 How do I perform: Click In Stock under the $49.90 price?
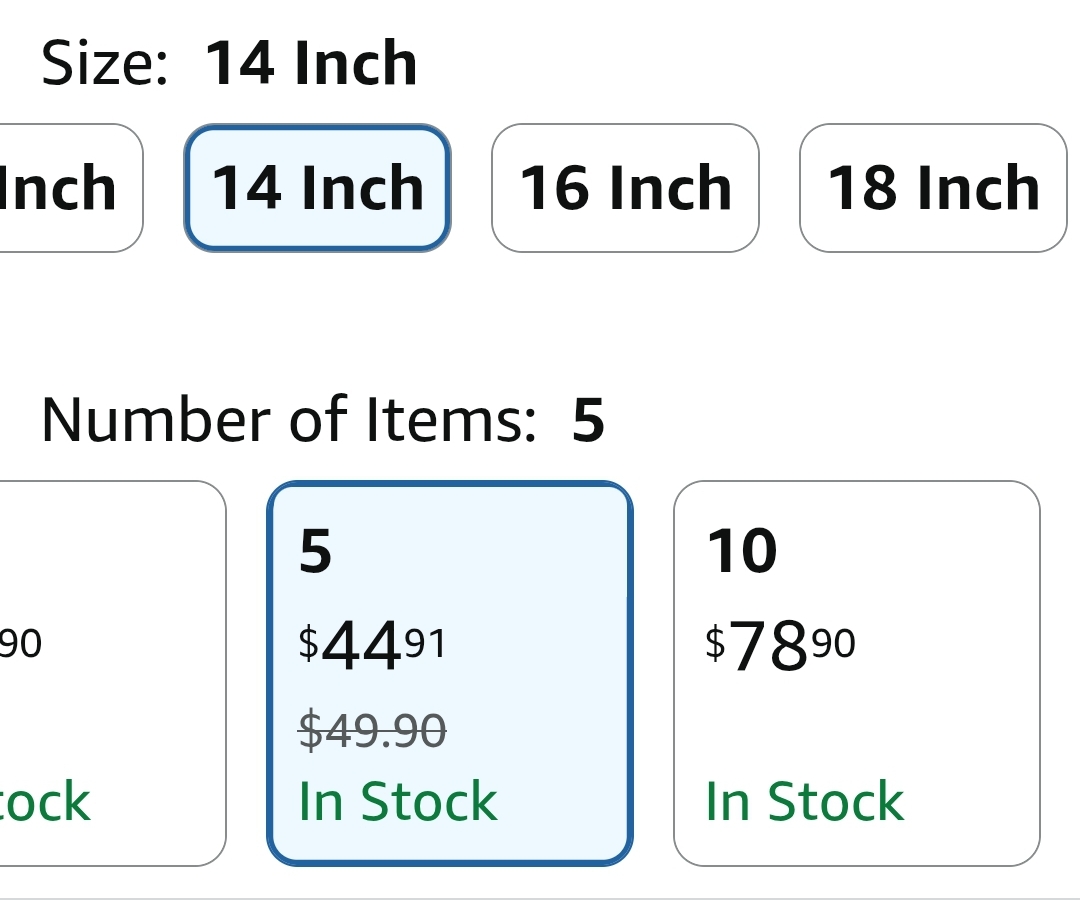click(x=398, y=802)
